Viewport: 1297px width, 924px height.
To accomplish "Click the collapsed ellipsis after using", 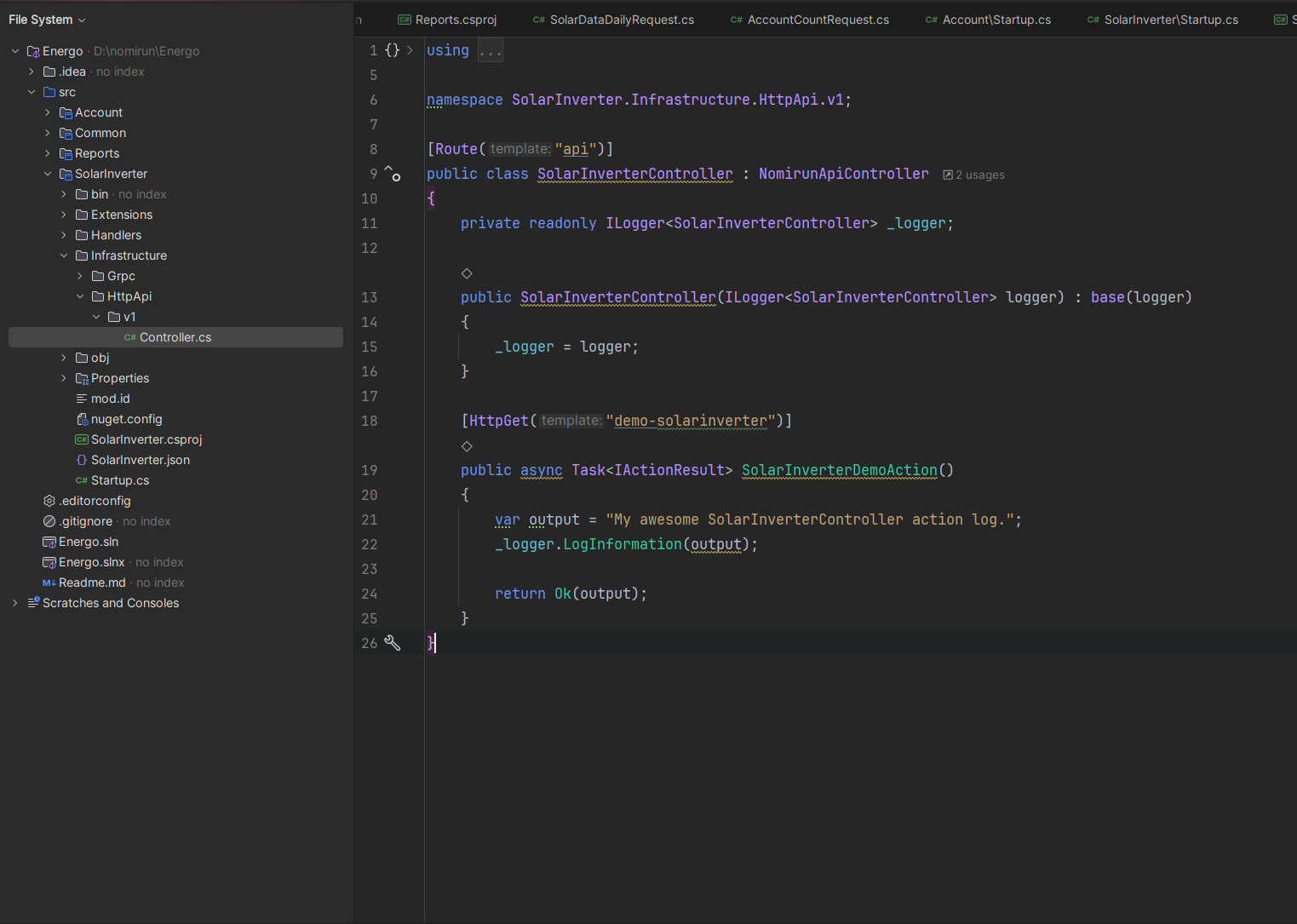I will point(490,51).
